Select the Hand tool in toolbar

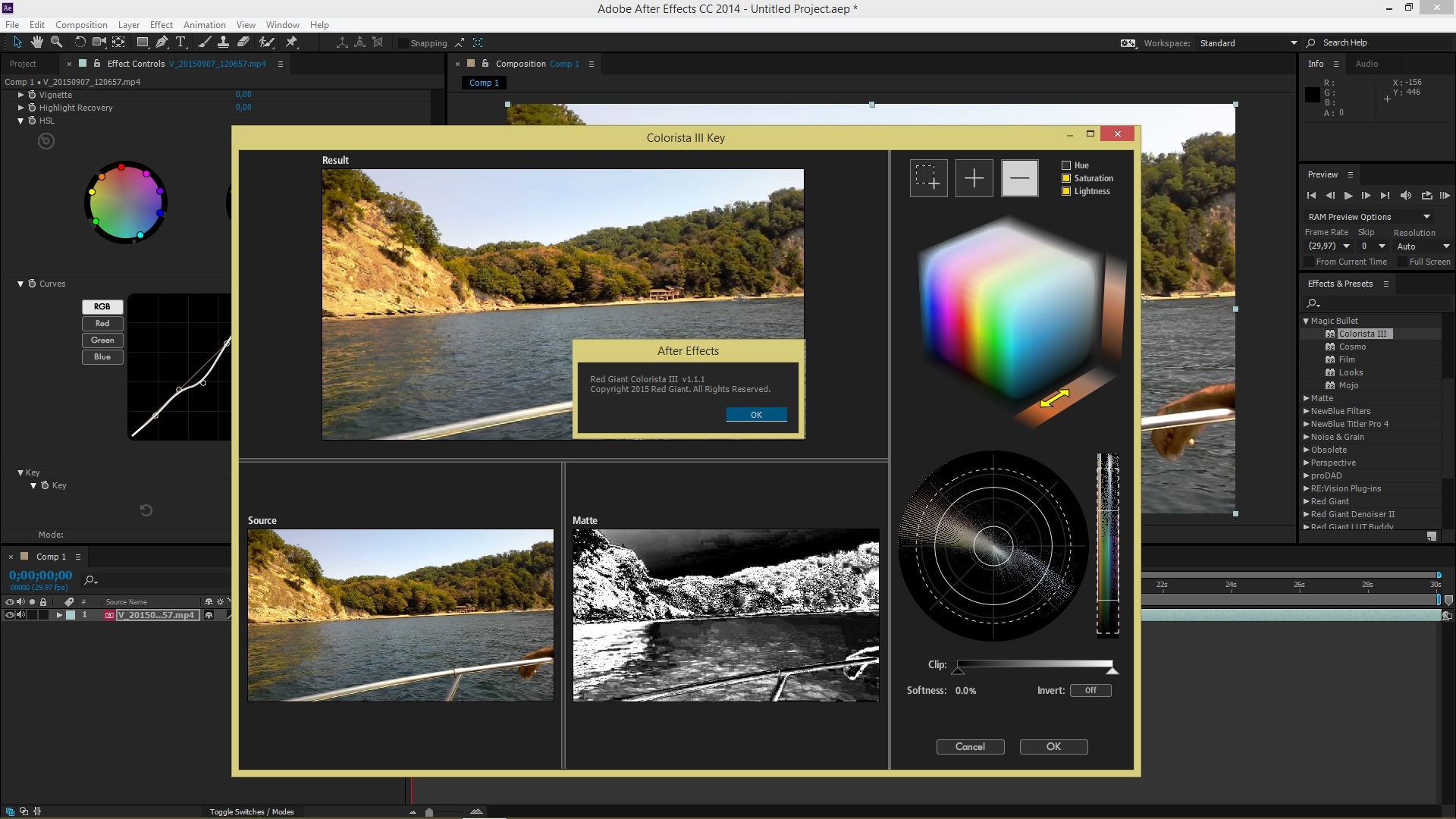[x=36, y=42]
